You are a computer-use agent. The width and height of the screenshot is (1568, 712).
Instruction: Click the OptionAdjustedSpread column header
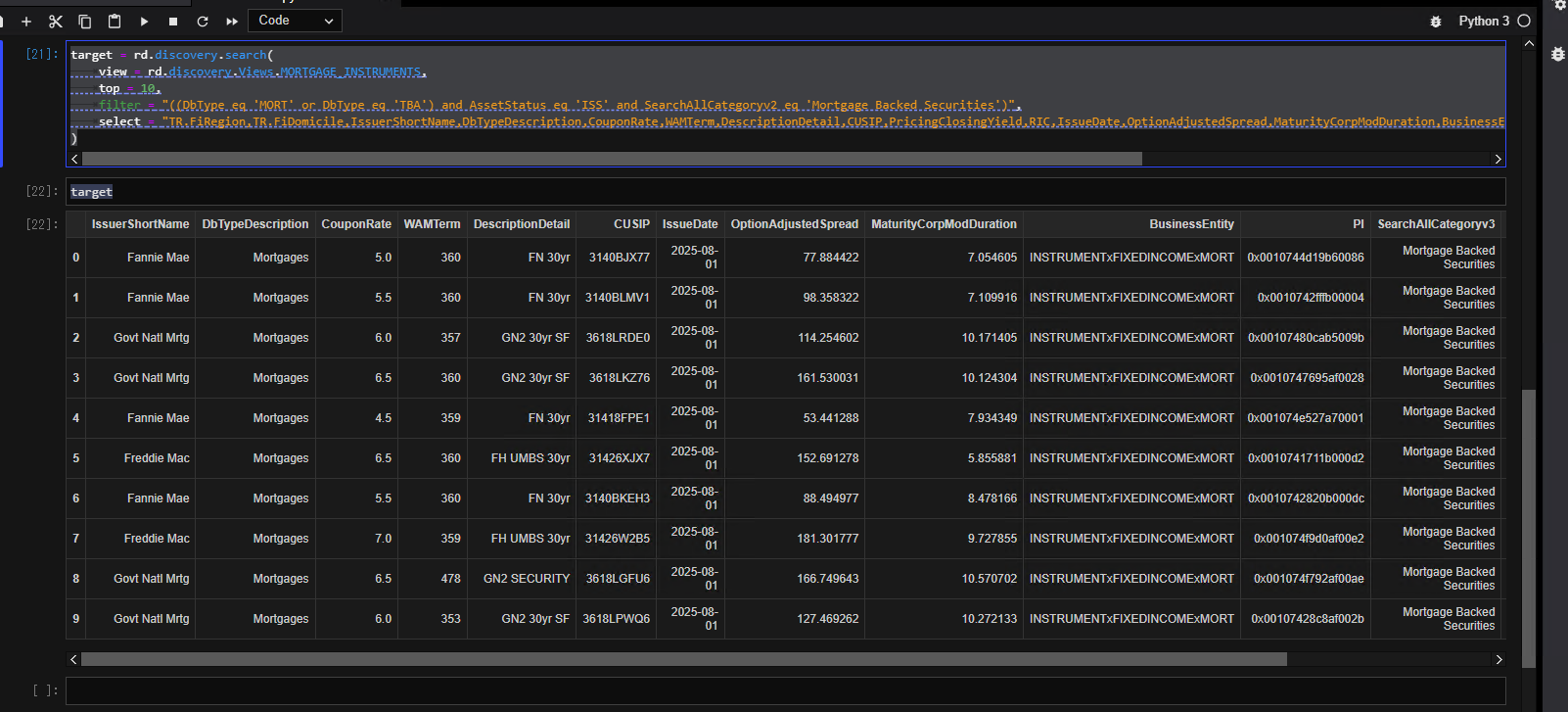795,224
